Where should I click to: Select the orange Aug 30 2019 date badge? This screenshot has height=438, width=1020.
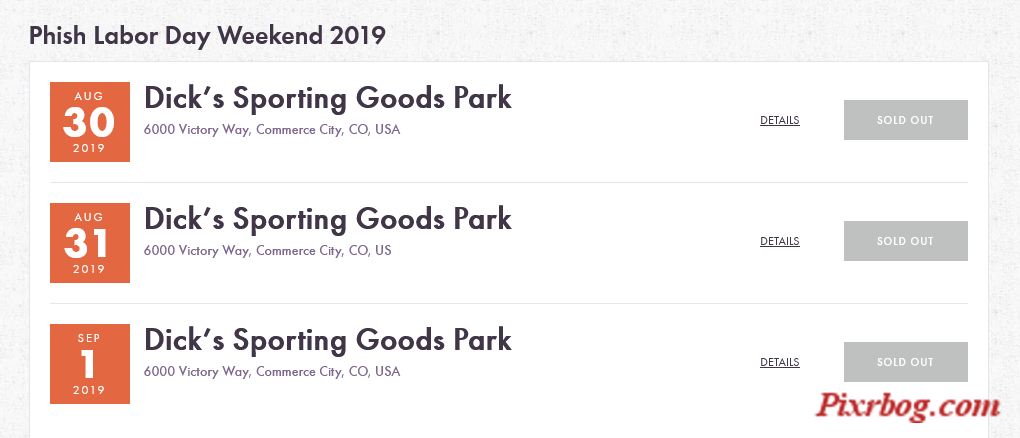pyautogui.click(x=90, y=122)
